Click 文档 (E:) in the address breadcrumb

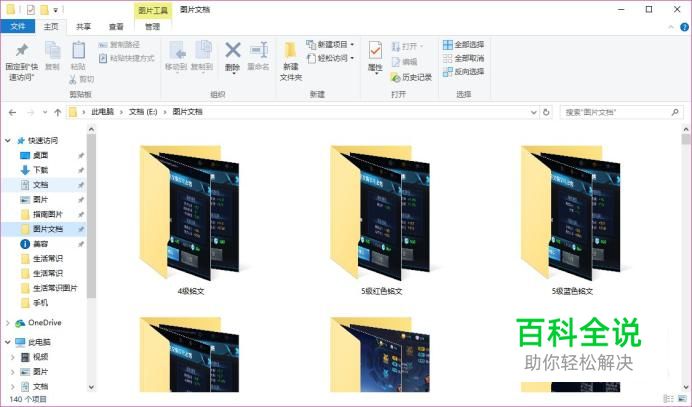tap(143, 112)
